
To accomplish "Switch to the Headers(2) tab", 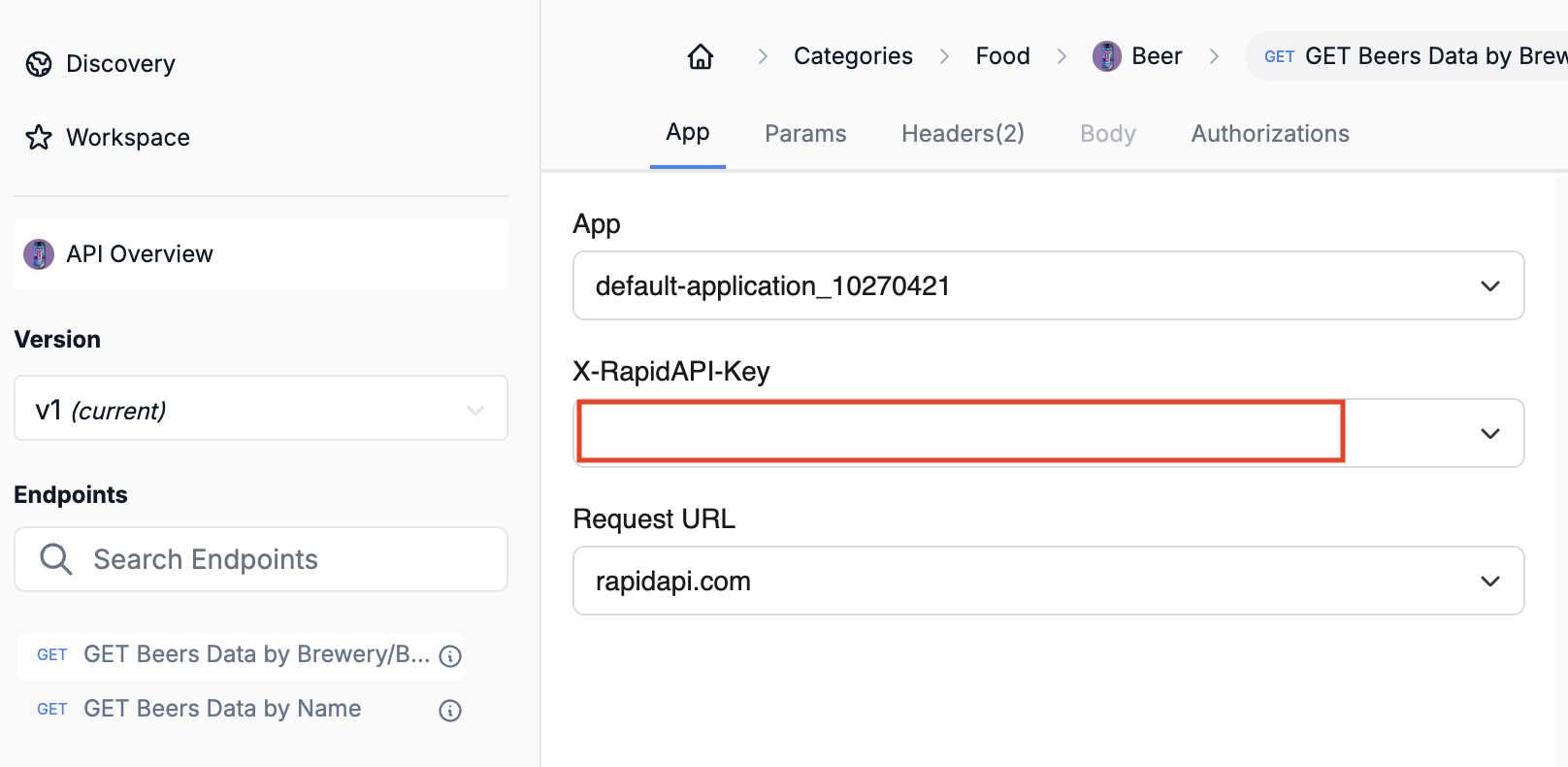I will point(963,134).
